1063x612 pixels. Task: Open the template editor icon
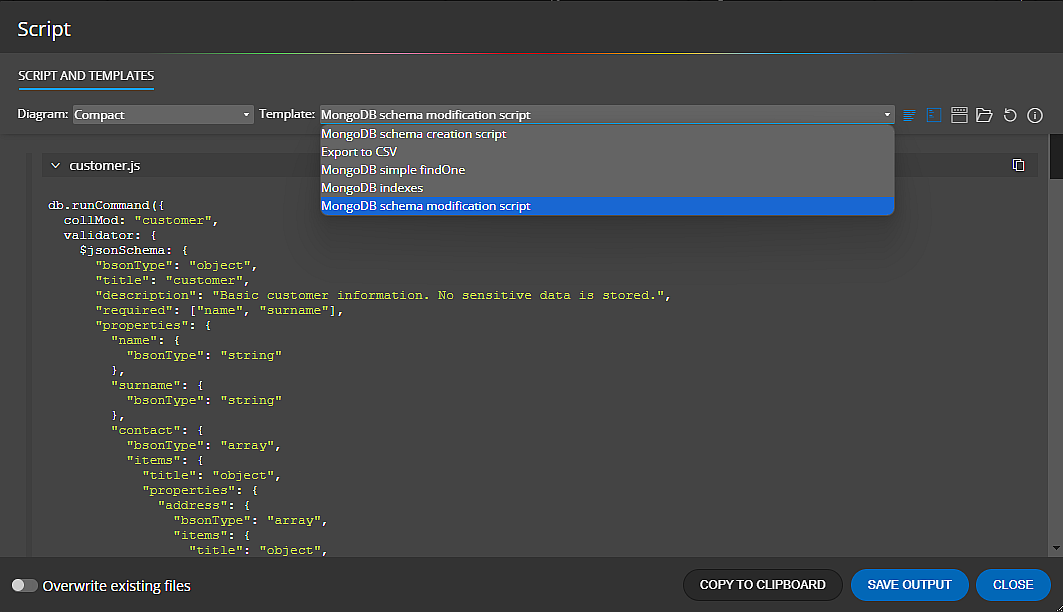[959, 115]
